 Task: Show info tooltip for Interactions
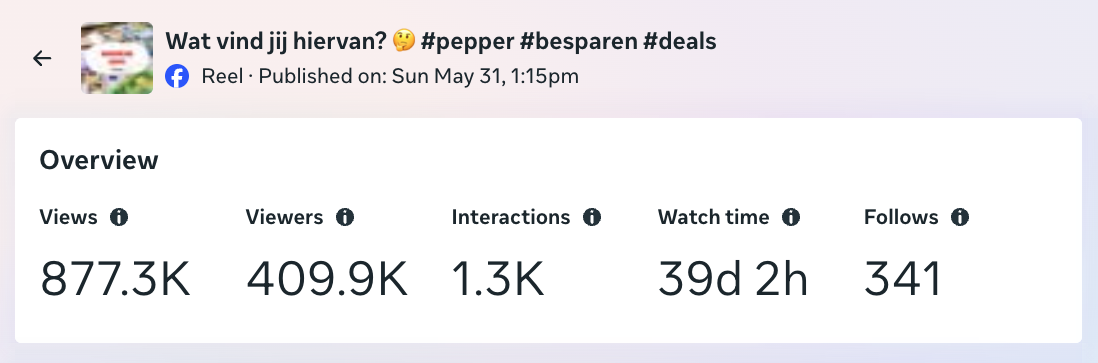(x=592, y=217)
